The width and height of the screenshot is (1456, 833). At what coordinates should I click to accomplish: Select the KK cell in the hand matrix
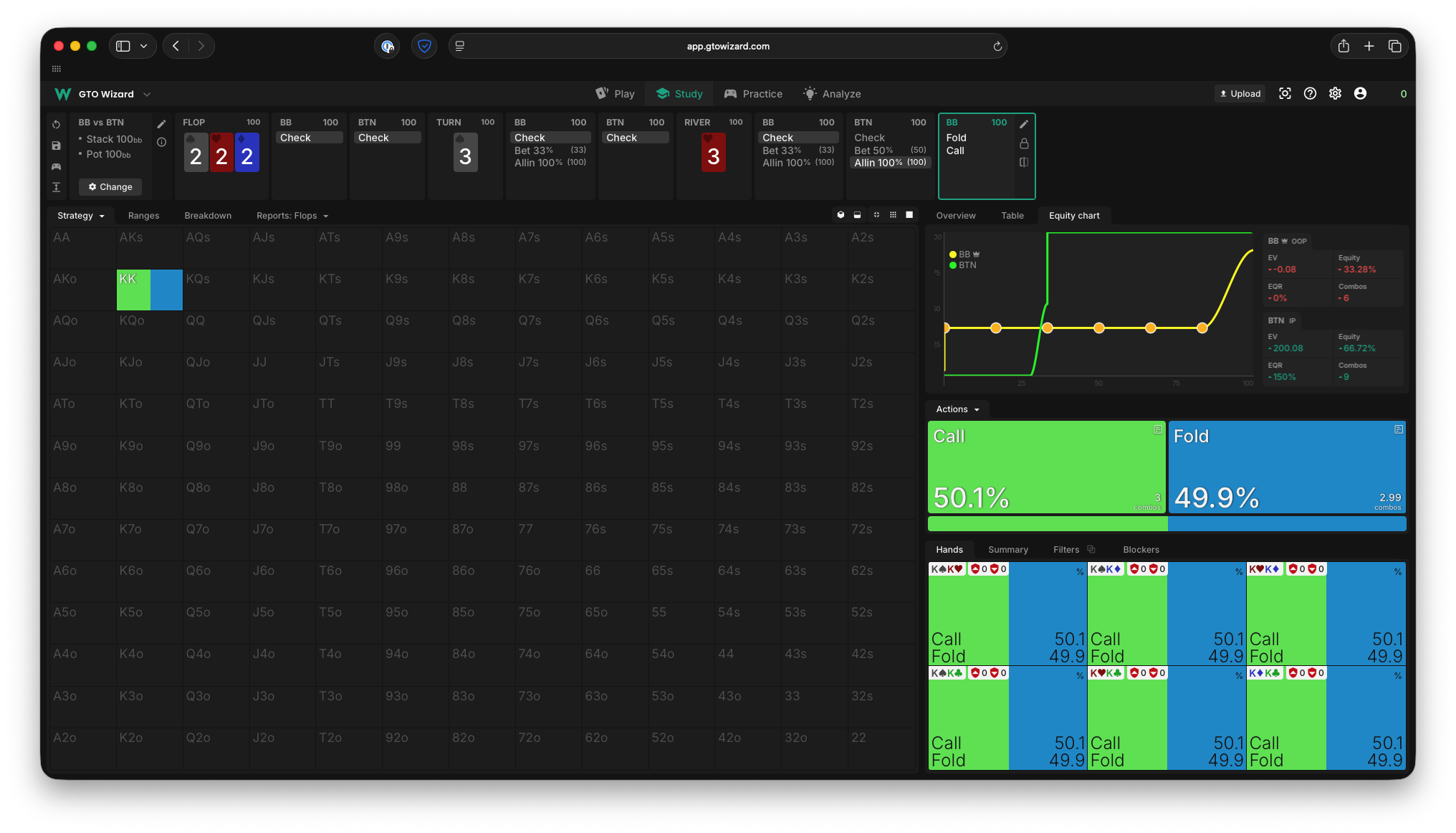pos(149,290)
